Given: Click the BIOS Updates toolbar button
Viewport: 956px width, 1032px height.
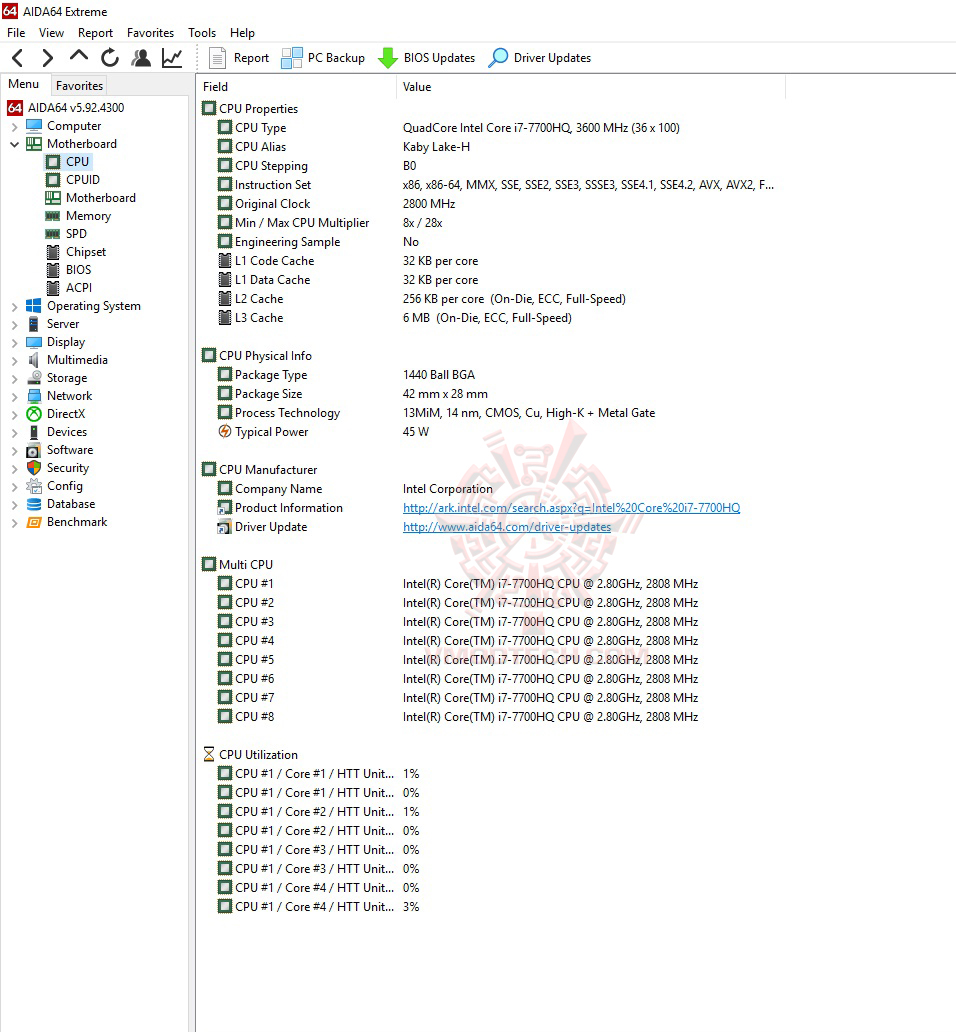Looking at the screenshot, I should coord(426,58).
